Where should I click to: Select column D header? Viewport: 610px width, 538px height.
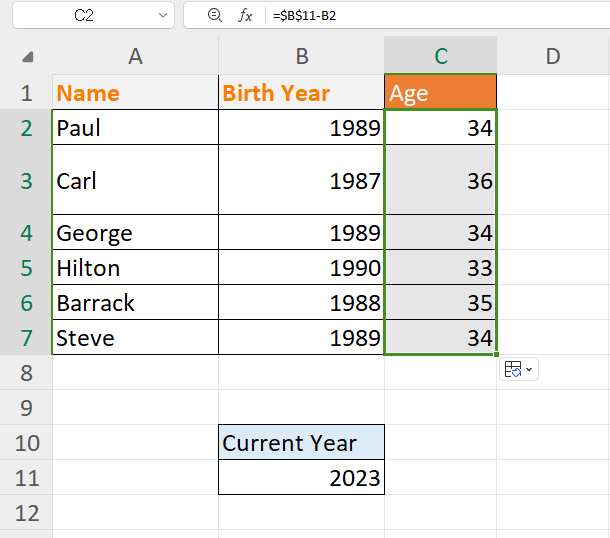pyautogui.click(x=553, y=56)
